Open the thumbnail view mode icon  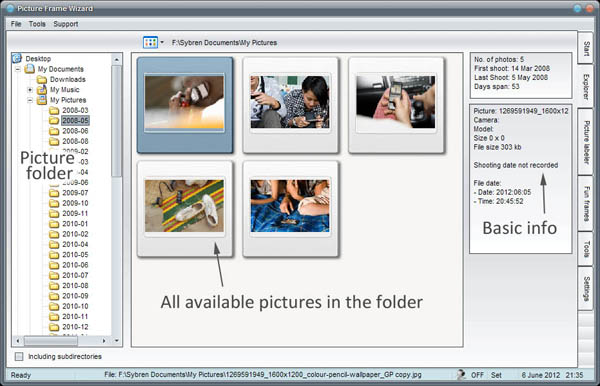[150, 42]
